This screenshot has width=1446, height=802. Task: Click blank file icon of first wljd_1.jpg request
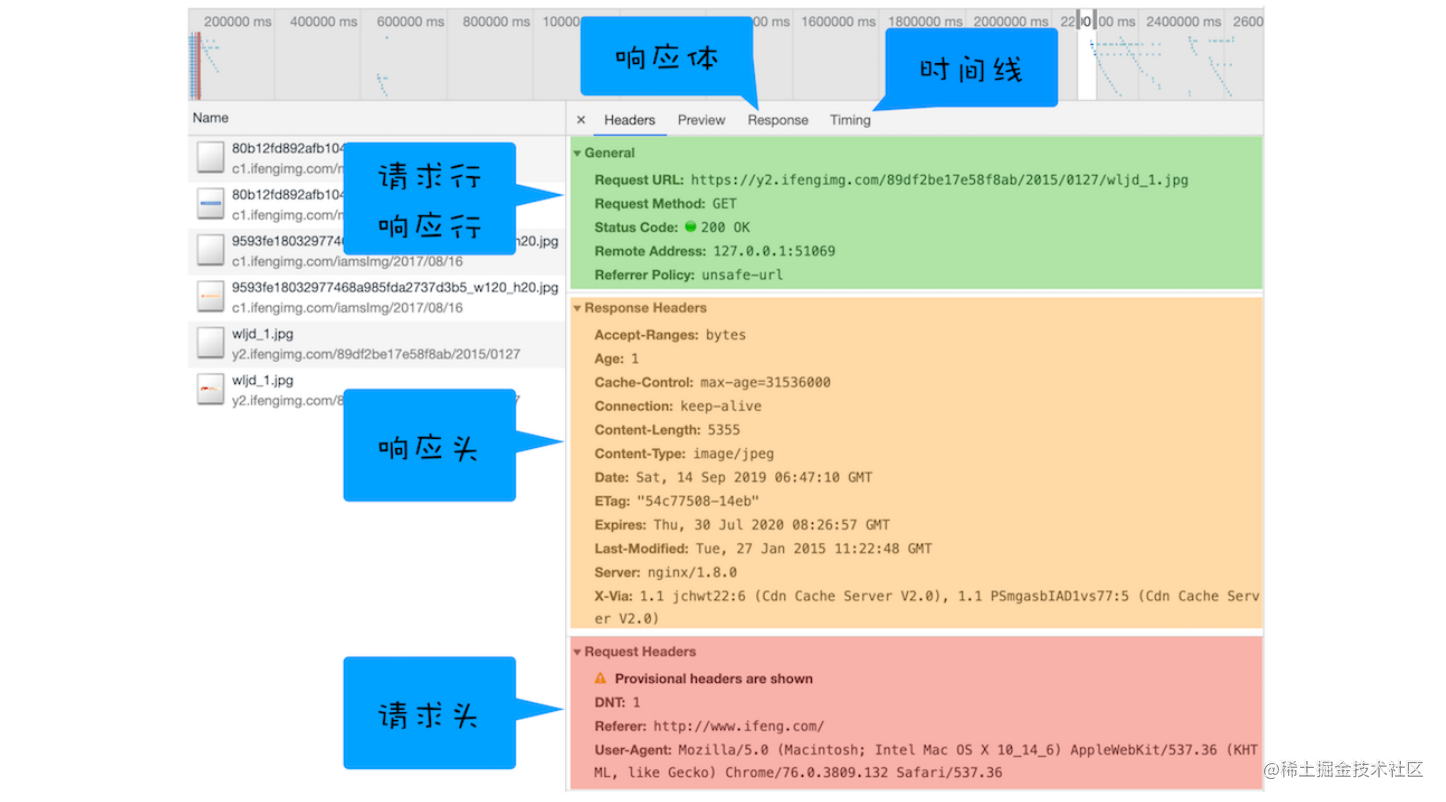[x=210, y=343]
